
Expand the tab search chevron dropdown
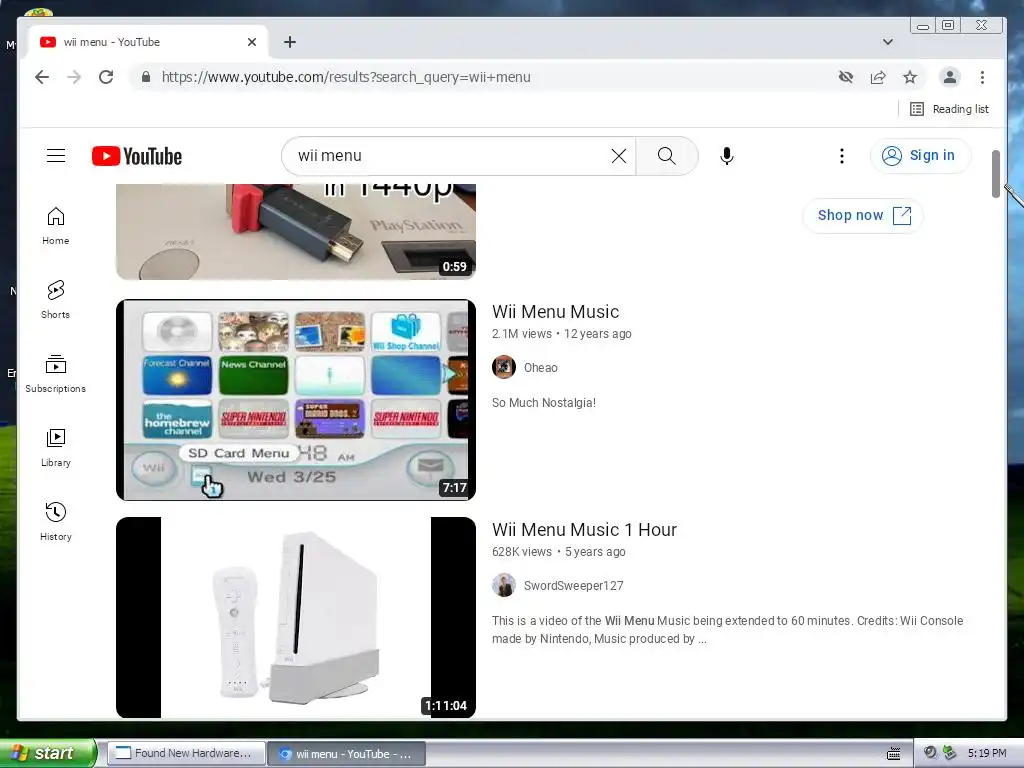[888, 42]
